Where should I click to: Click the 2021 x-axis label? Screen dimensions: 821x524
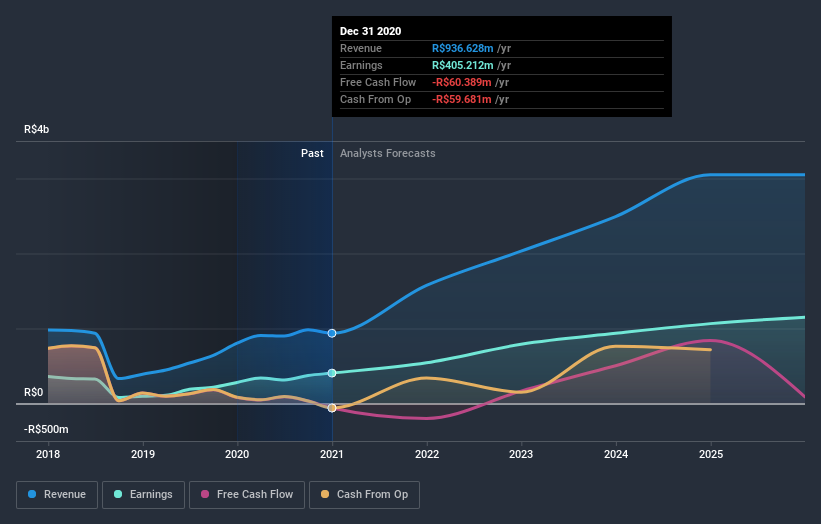332,454
